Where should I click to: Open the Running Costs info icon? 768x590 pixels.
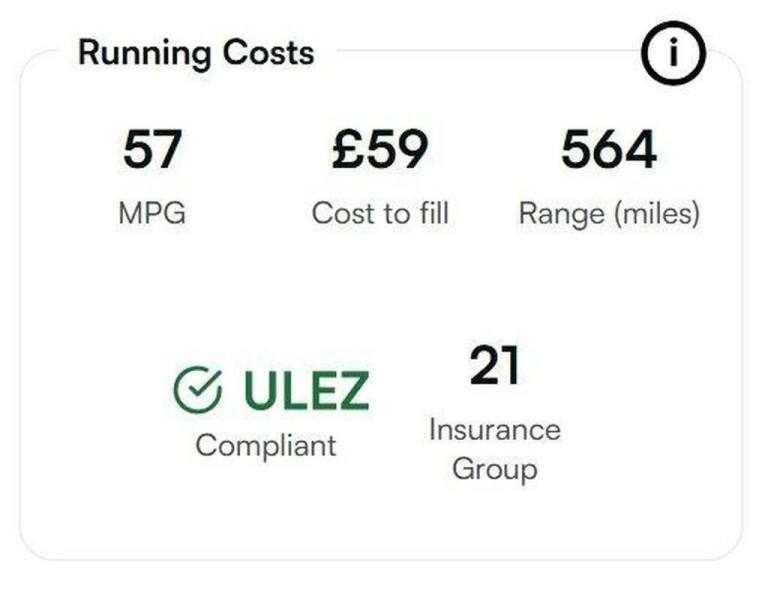673,53
